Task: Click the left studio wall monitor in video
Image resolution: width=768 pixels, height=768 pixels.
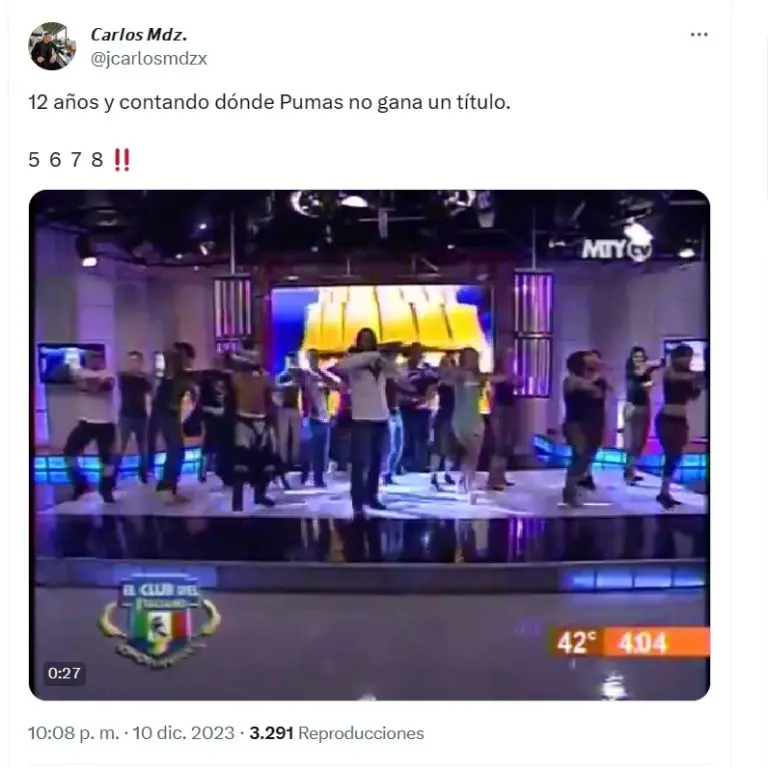Action: (72, 362)
